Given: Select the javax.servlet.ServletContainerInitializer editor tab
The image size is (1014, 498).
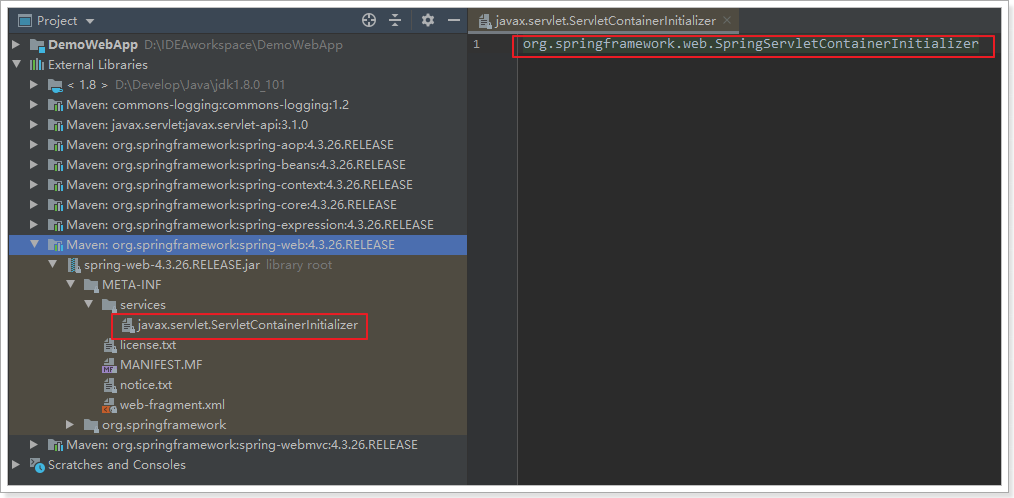Looking at the screenshot, I should [604, 21].
